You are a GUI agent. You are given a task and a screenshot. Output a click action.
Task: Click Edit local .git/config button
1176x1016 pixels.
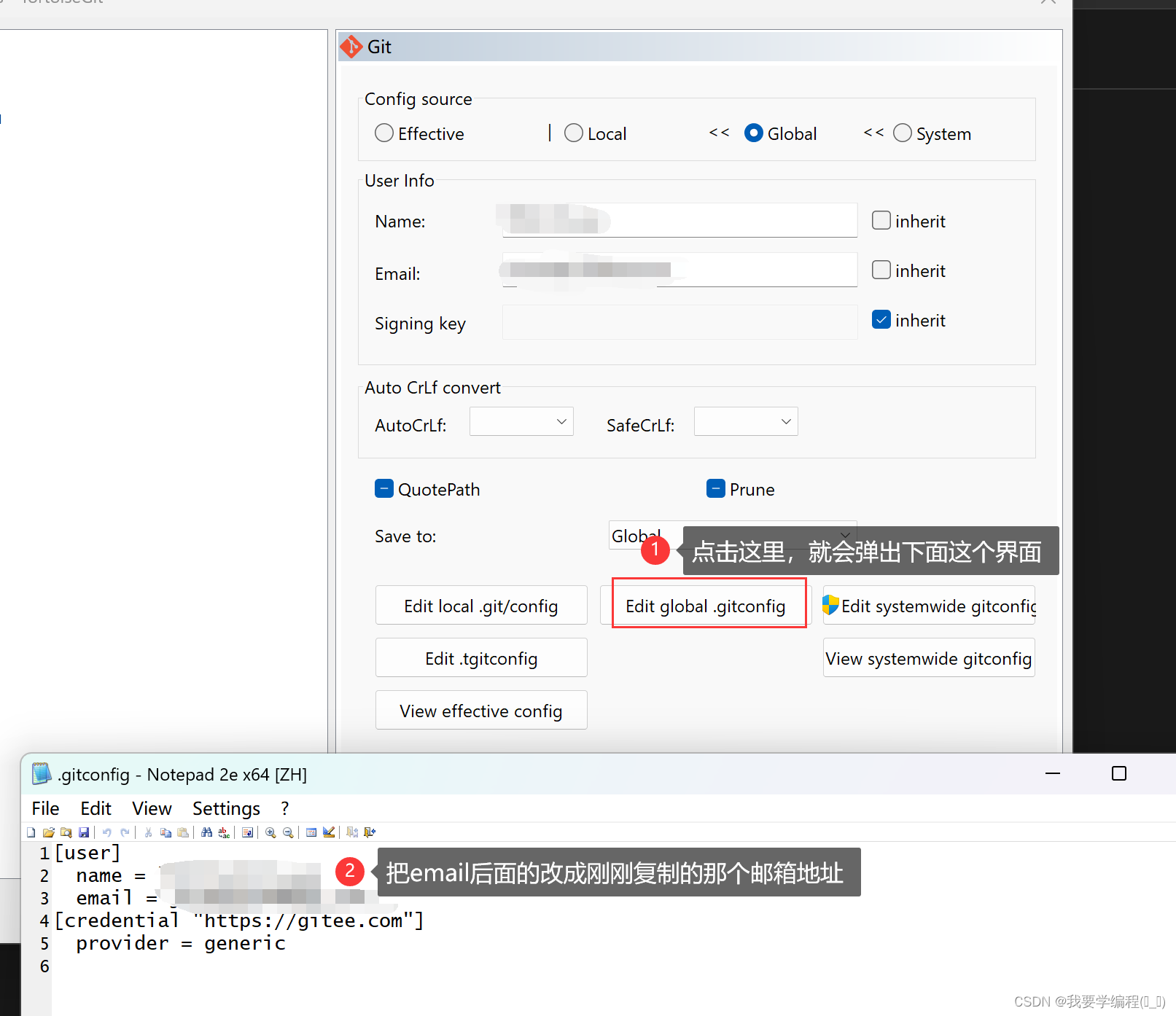coord(481,606)
